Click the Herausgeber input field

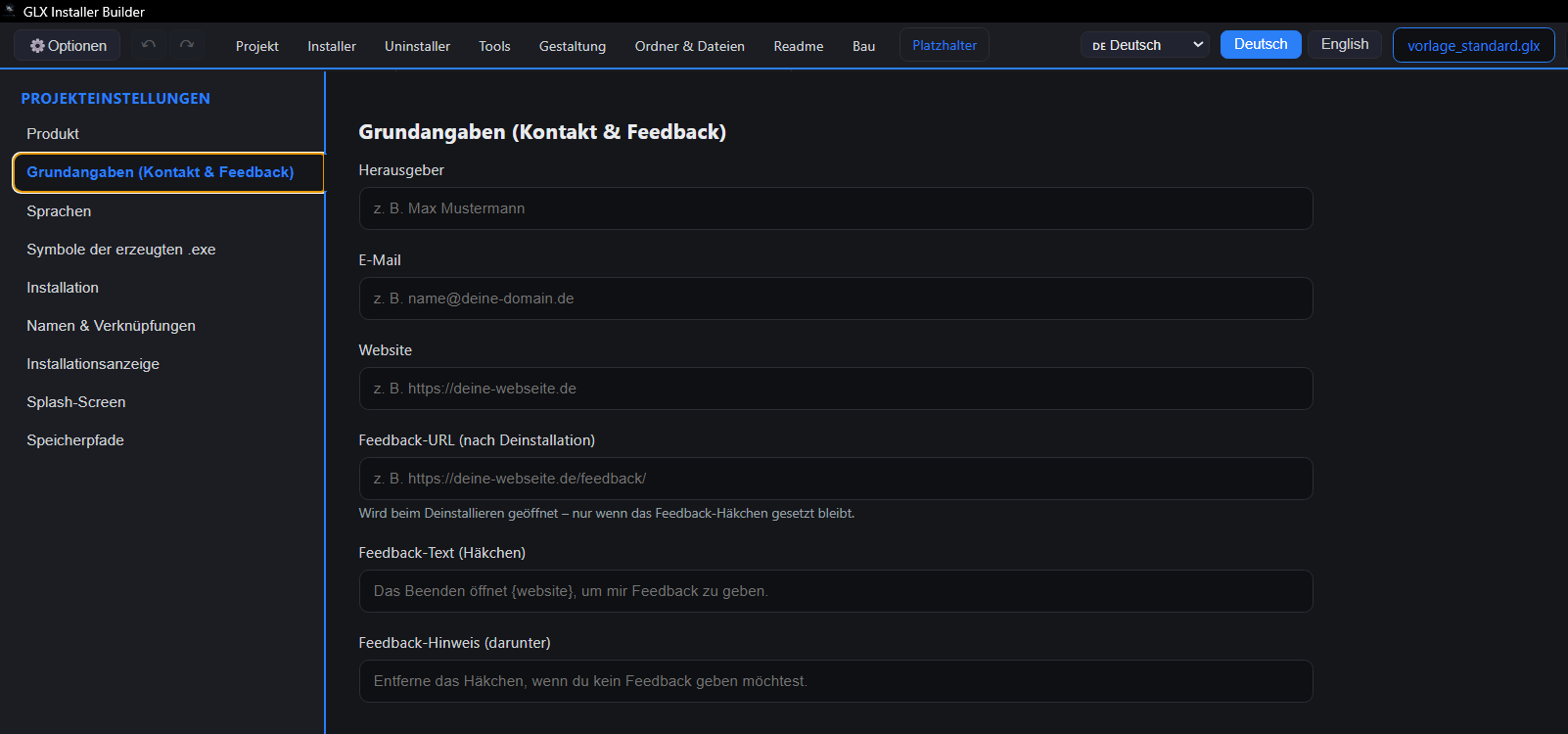pos(836,208)
